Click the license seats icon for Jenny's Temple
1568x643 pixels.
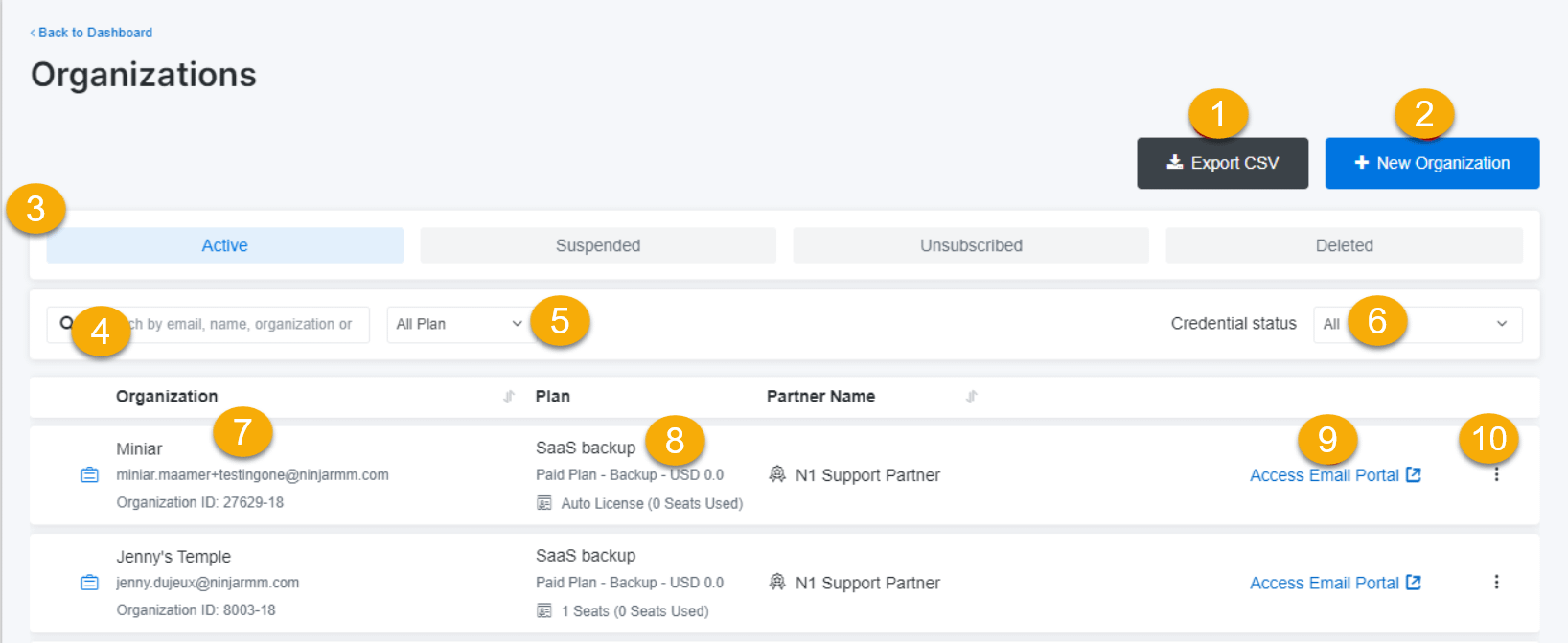tap(544, 610)
